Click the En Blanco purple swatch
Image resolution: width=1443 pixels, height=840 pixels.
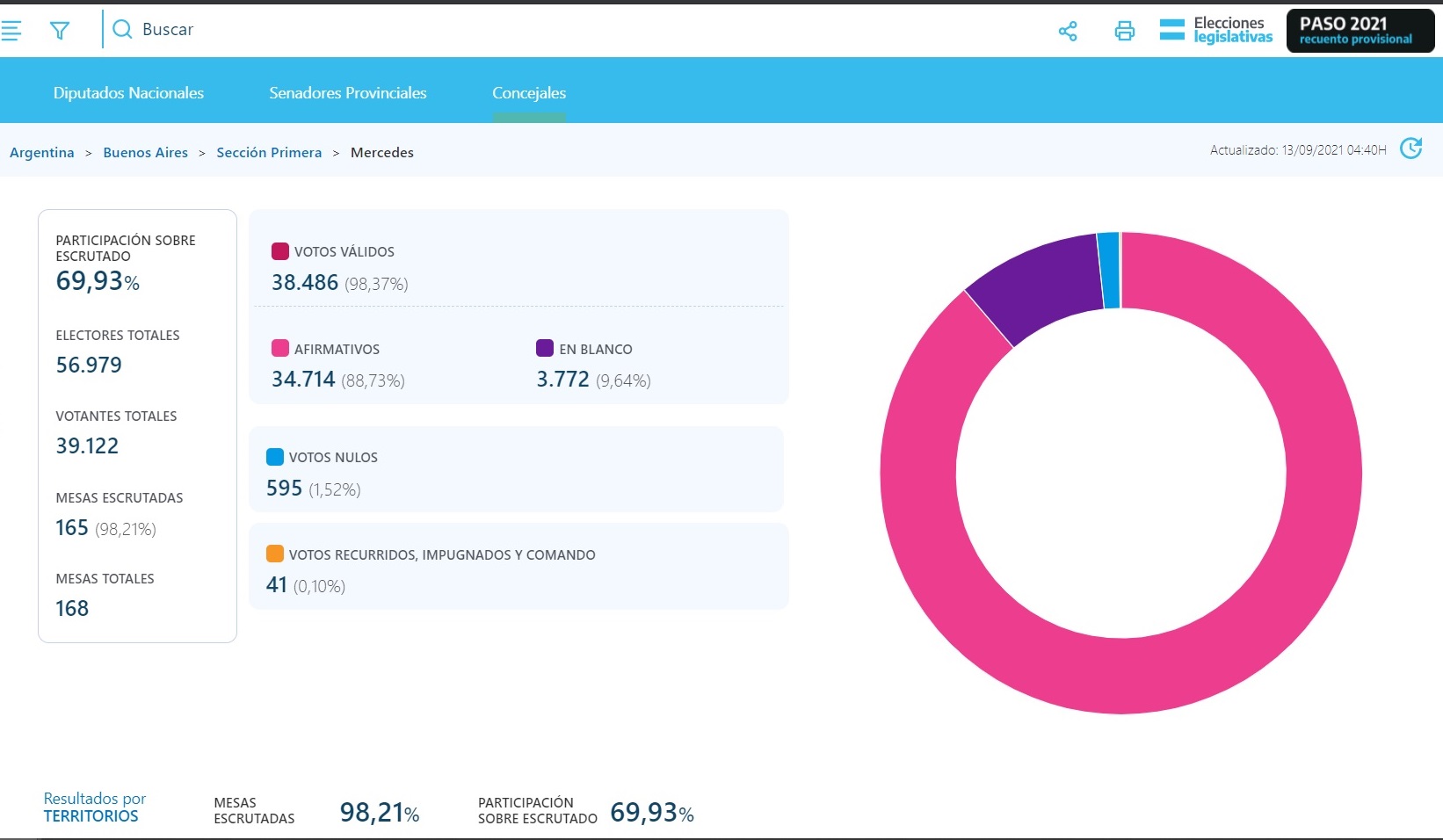[545, 348]
